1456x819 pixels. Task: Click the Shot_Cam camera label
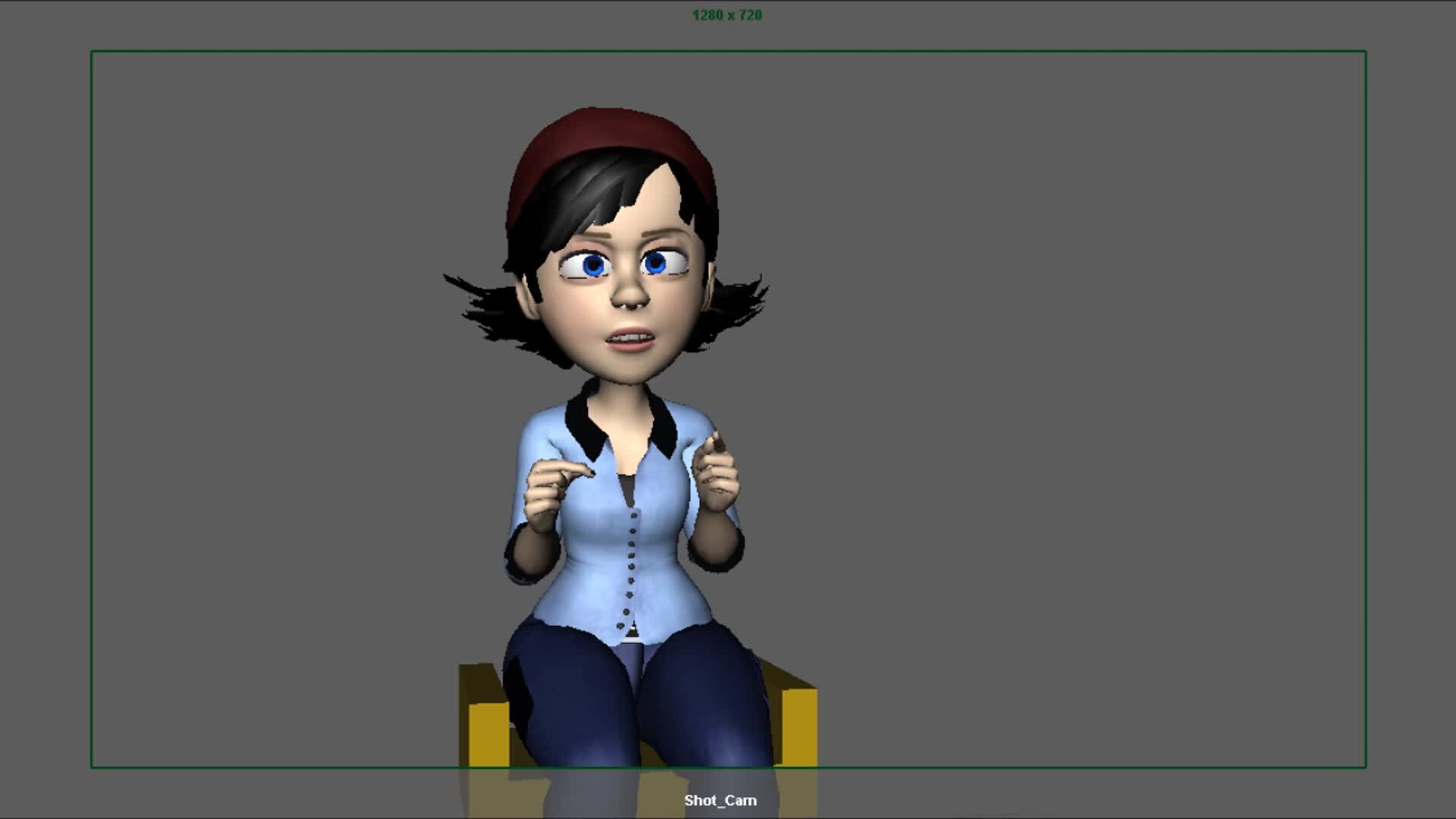(719, 800)
